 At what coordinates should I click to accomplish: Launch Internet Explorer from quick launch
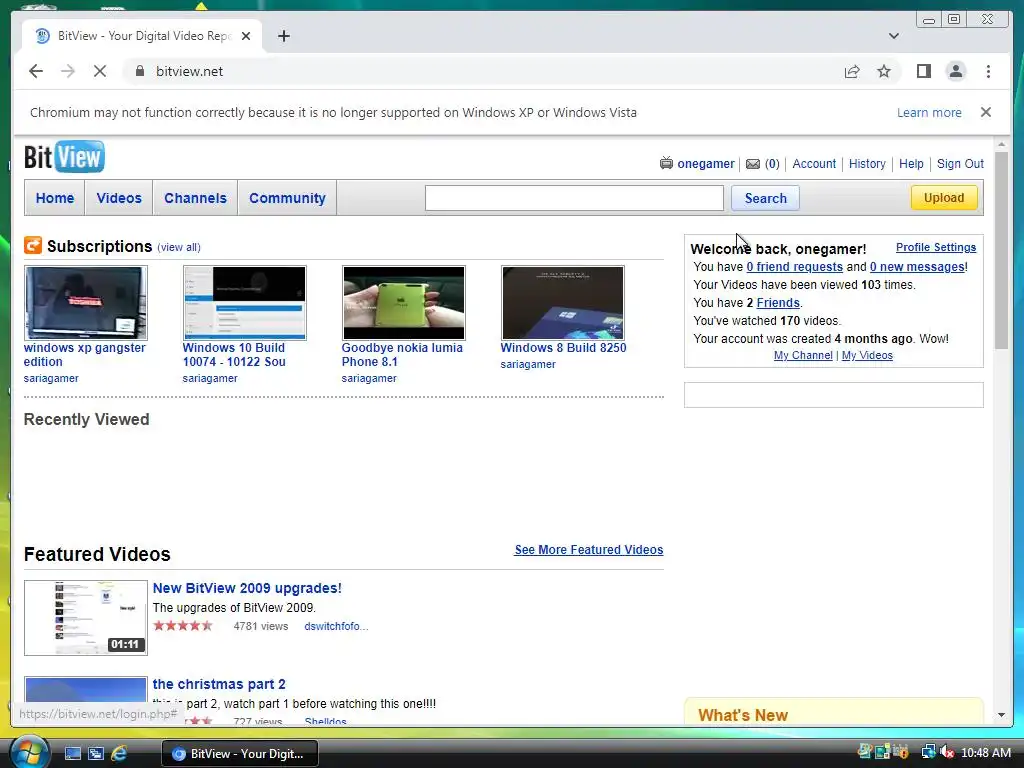click(119, 754)
